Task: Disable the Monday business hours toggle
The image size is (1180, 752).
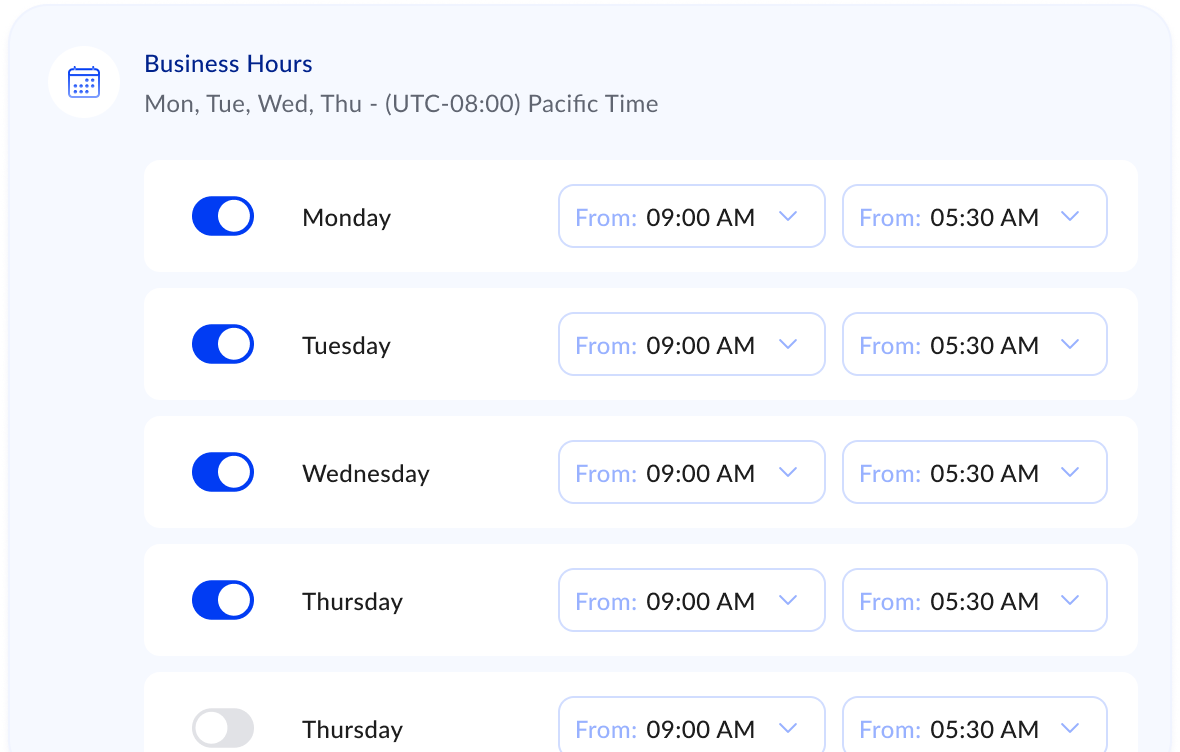Action: 222,216
